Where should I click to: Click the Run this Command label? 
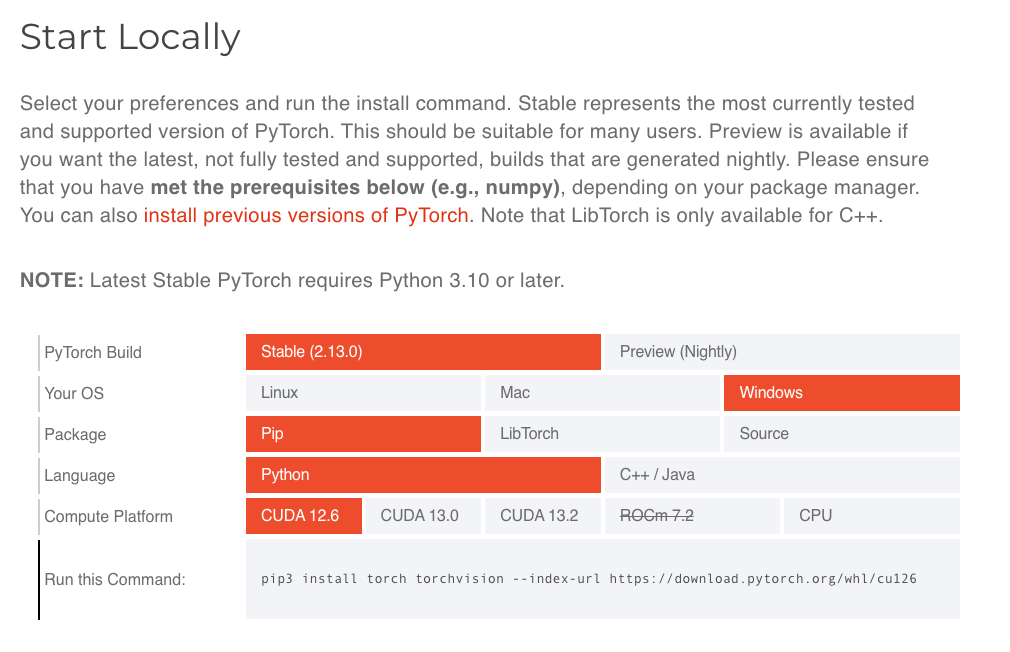click(115, 580)
